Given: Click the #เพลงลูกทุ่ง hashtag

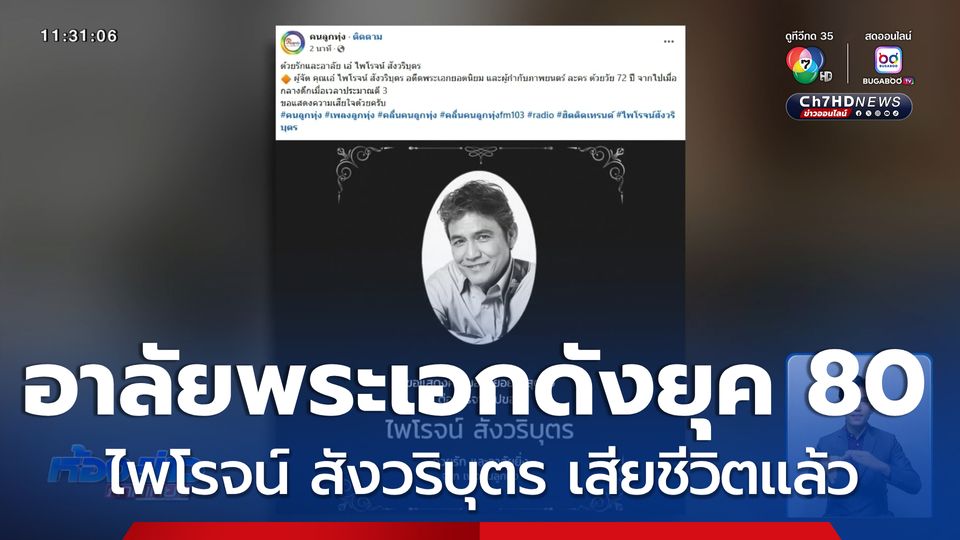Looking at the screenshot, I should click(350, 115).
